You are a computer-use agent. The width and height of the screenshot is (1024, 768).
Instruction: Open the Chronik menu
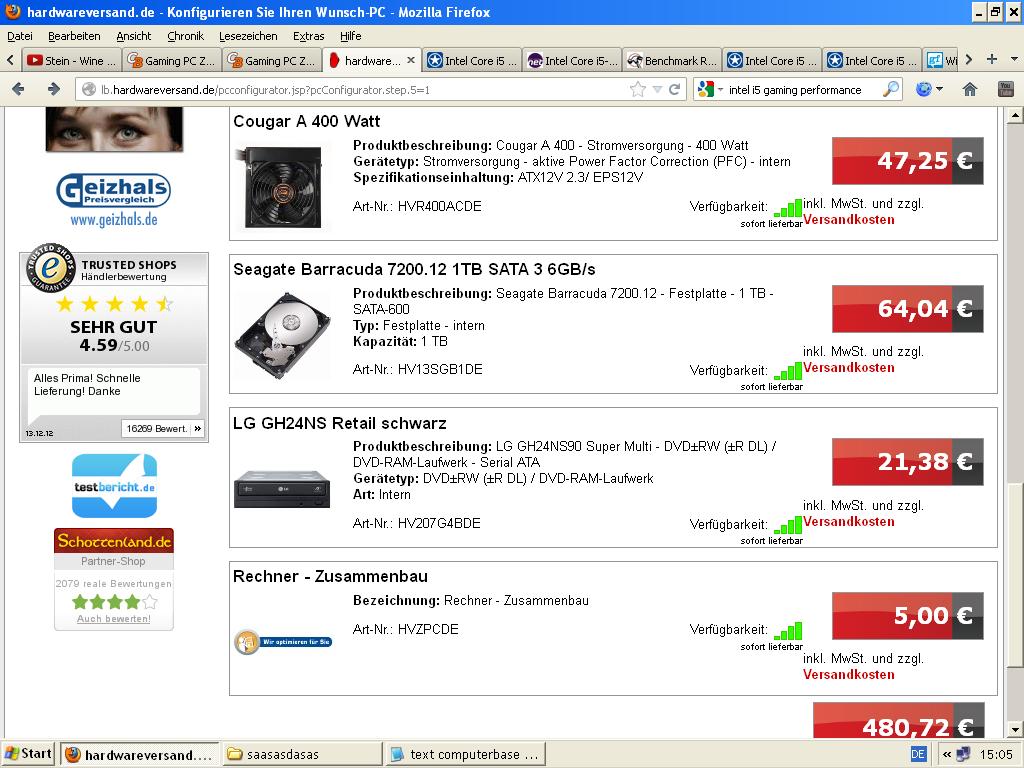click(185, 36)
